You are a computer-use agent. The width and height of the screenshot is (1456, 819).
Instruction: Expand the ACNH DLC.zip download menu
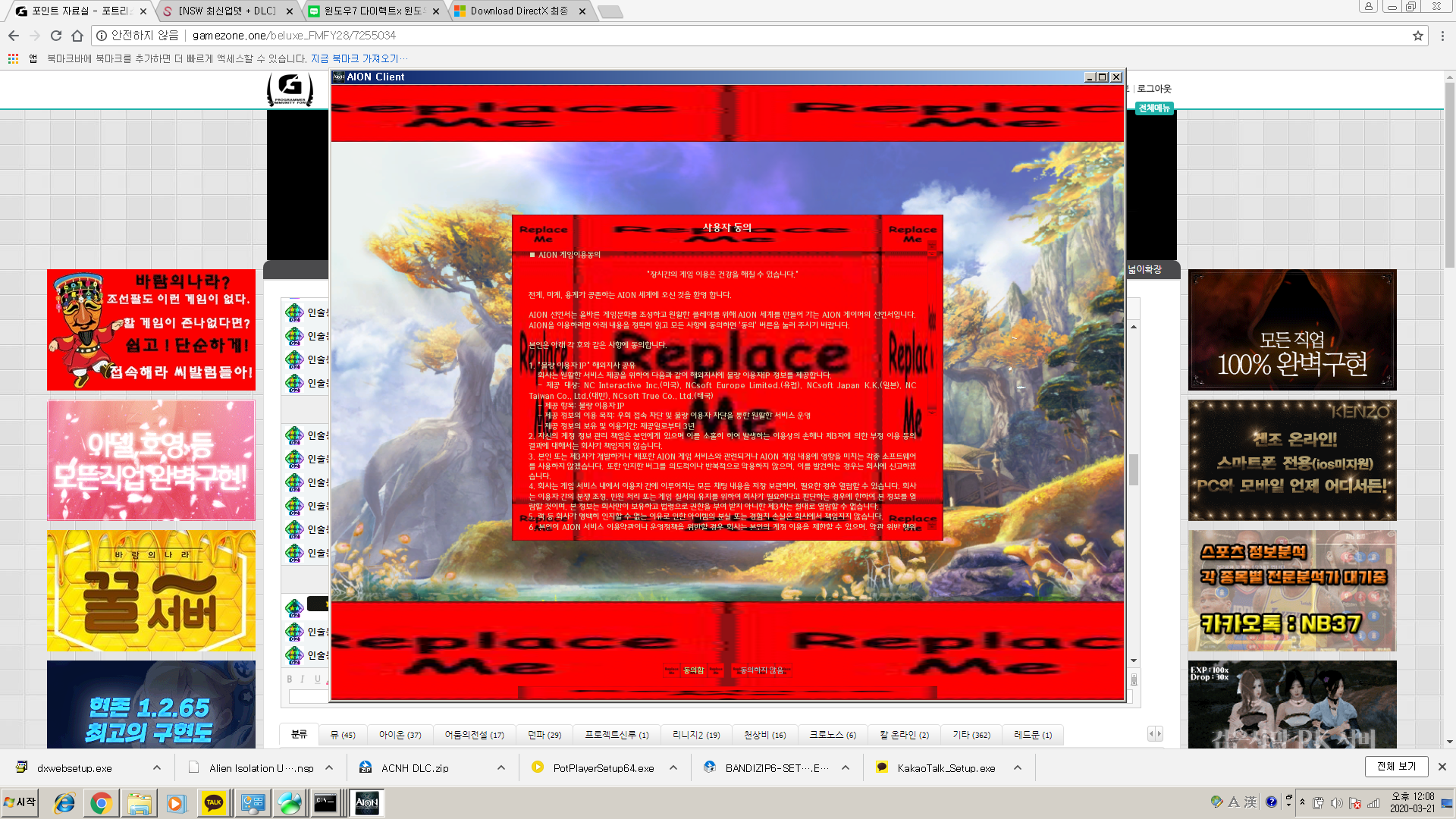click(500, 767)
